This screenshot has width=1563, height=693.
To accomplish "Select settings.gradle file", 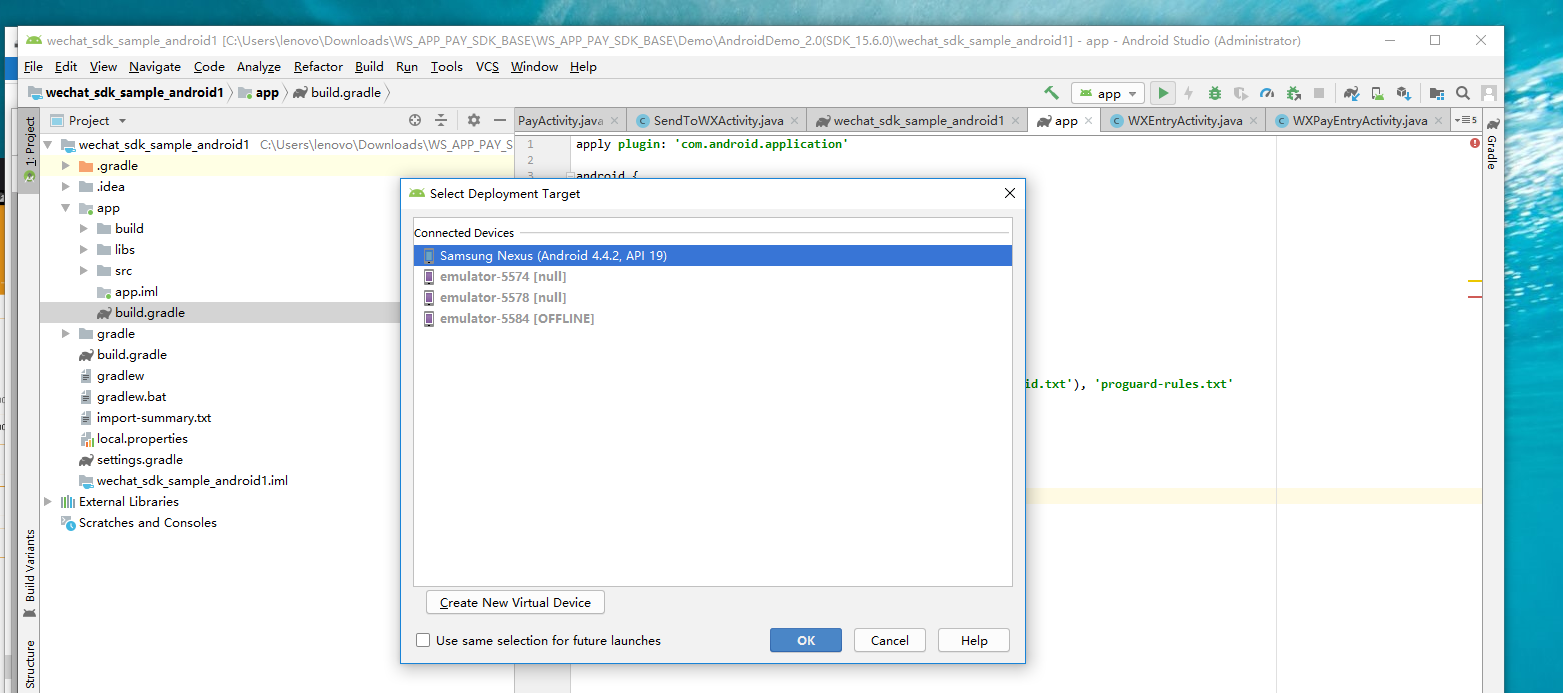I will [x=139, y=459].
